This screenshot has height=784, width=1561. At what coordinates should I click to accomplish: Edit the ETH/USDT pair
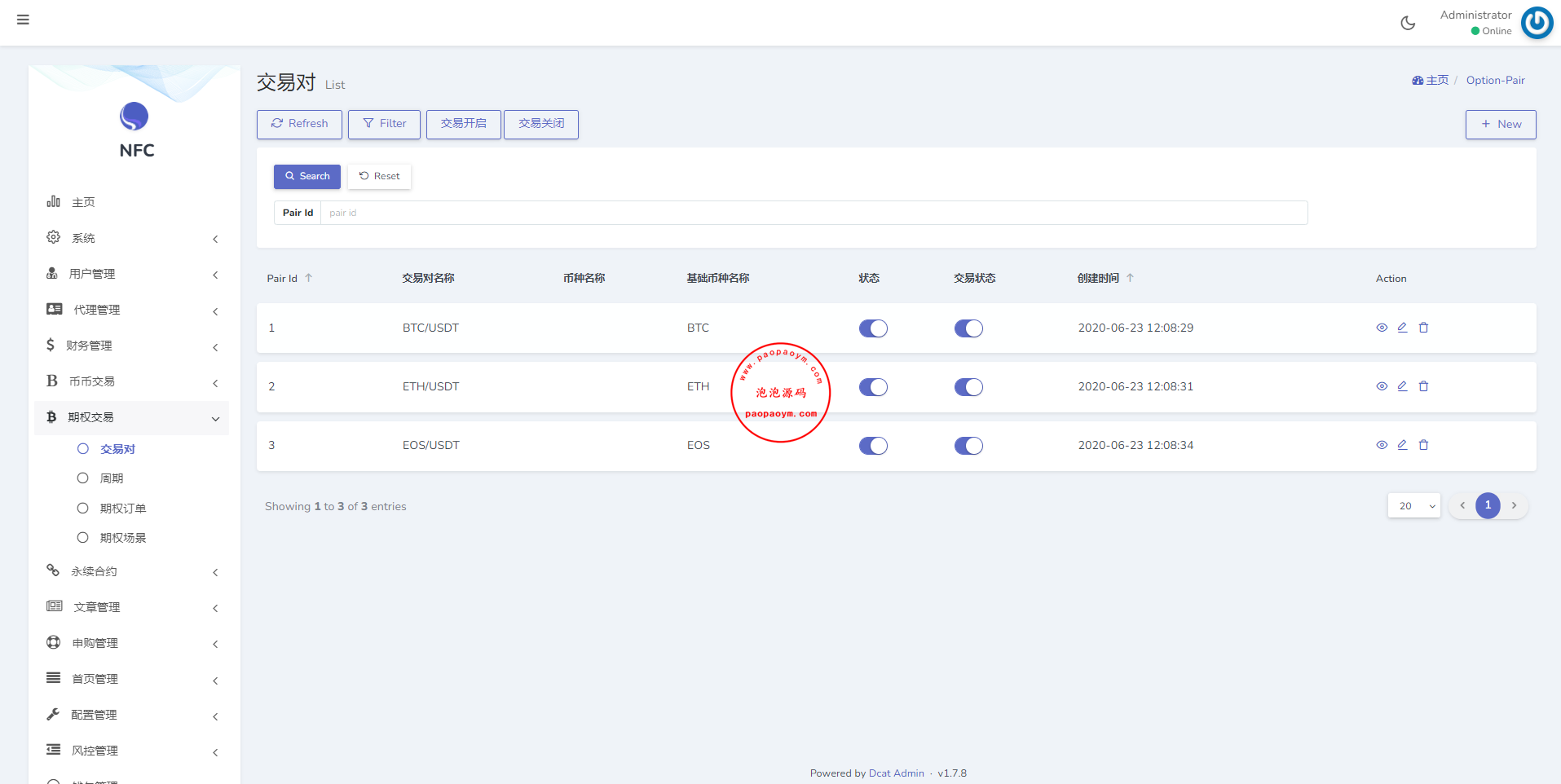1402,386
